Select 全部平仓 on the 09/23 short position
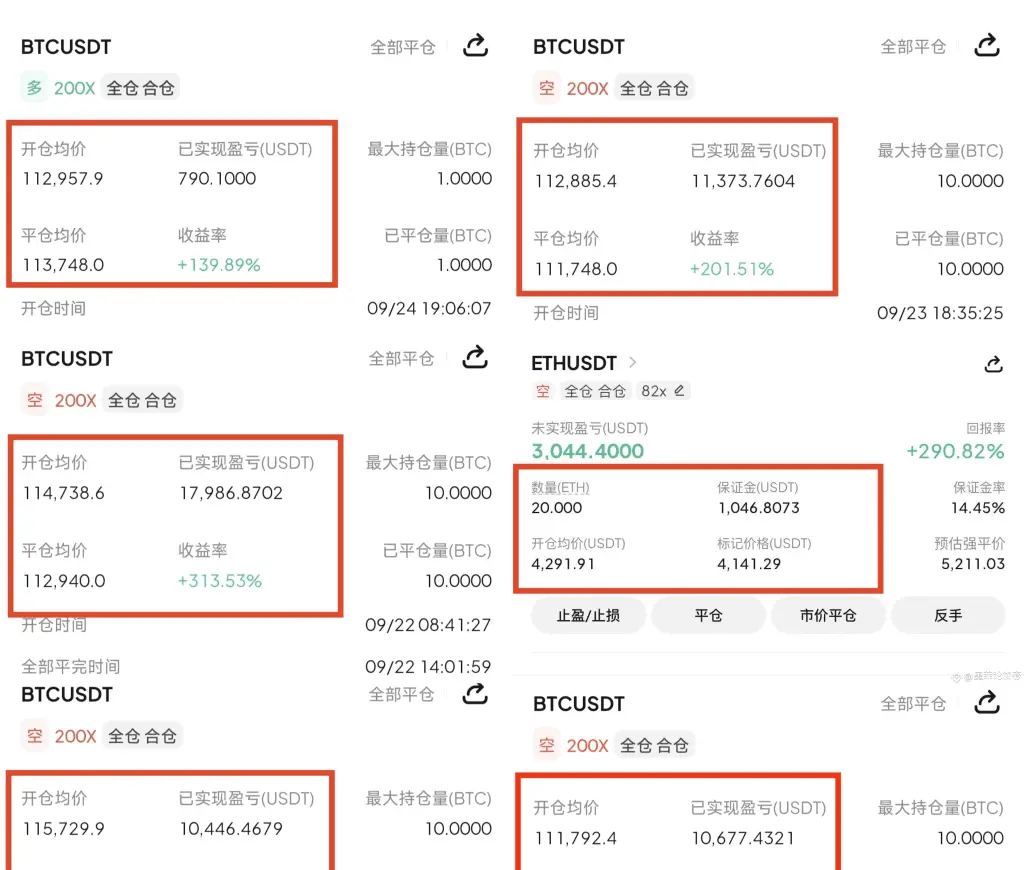The image size is (1024, 870). pyautogui.click(x=913, y=47)
